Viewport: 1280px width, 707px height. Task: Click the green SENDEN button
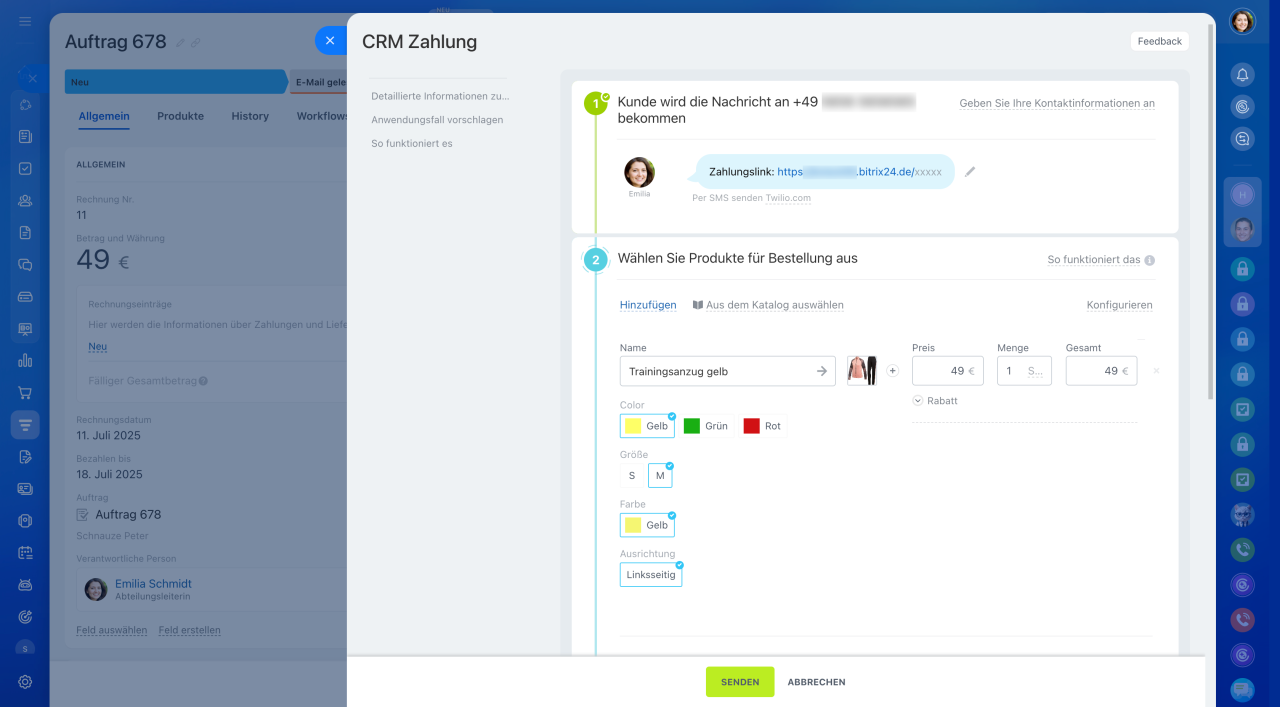pyautogui.click(x=740, y=682)
